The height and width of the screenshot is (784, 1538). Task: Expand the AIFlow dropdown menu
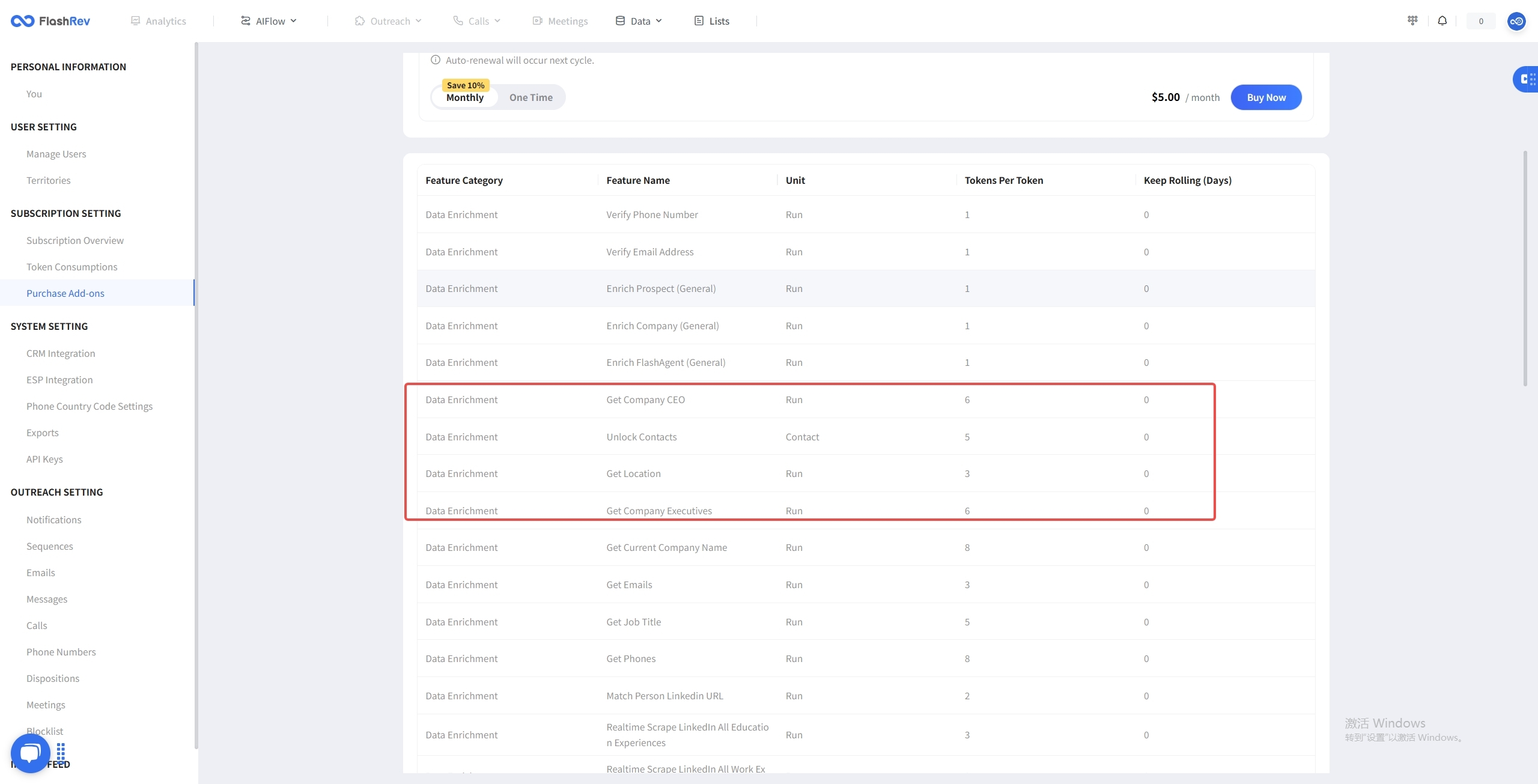[269, 21]
